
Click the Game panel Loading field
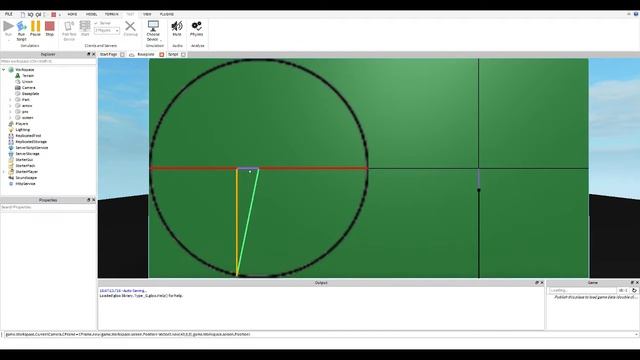tap(582, 290)
